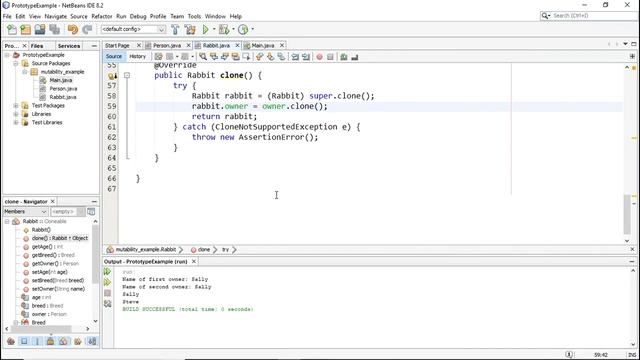This screenshot has height=360, width=640.
Task: Select Rabbit.java in the Projects tree
Action: 63,97
